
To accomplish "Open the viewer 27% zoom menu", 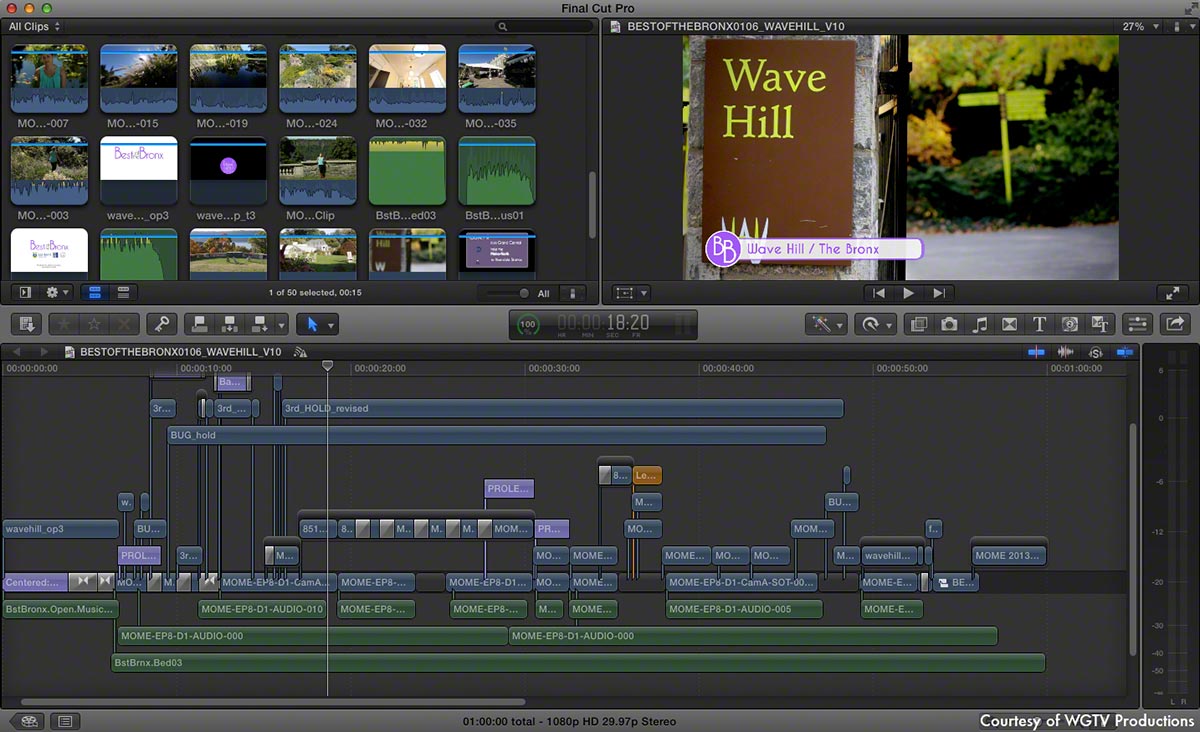I will click(1141, 26).
